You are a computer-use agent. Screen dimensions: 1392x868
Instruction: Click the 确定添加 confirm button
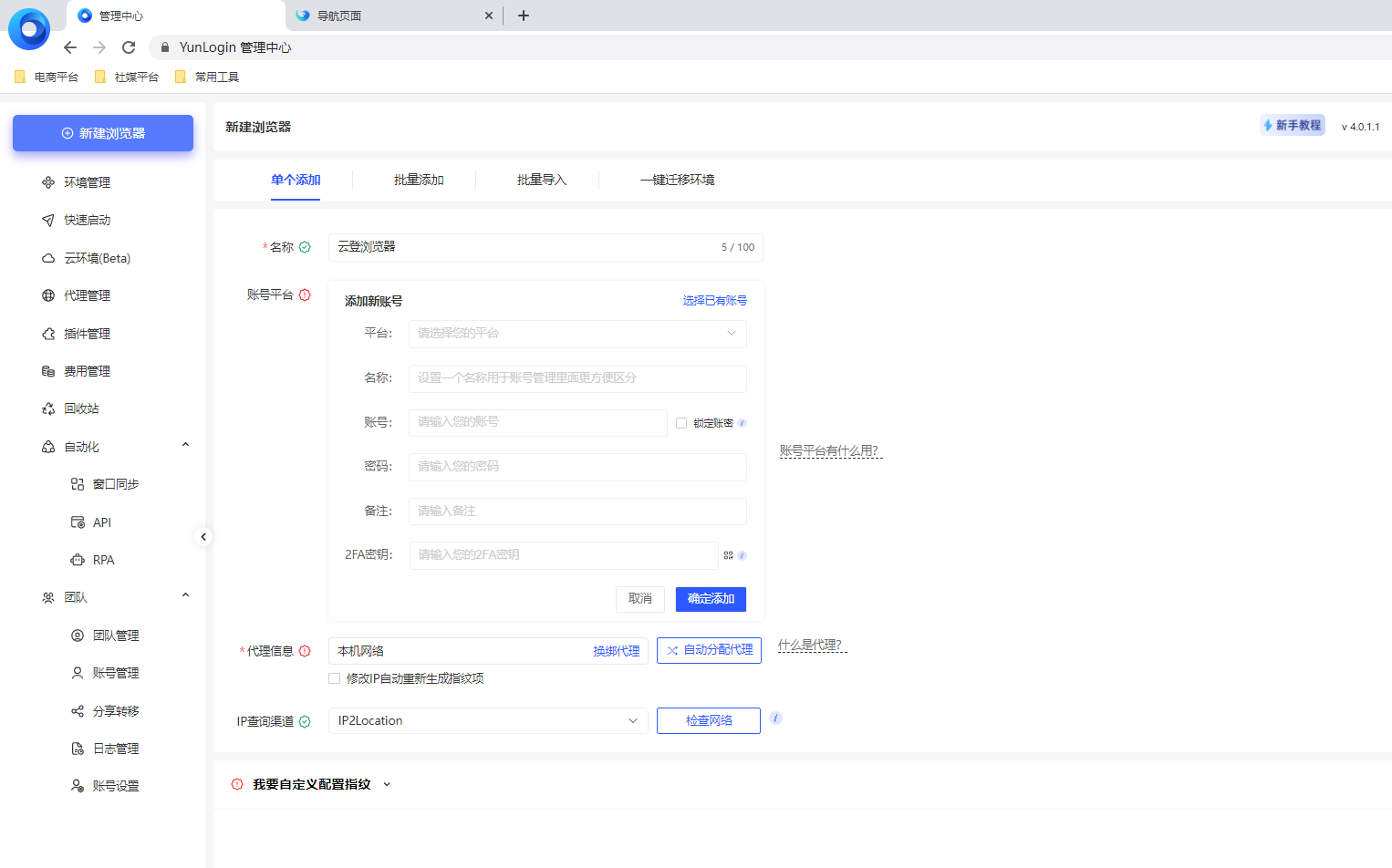click(711, 599)
